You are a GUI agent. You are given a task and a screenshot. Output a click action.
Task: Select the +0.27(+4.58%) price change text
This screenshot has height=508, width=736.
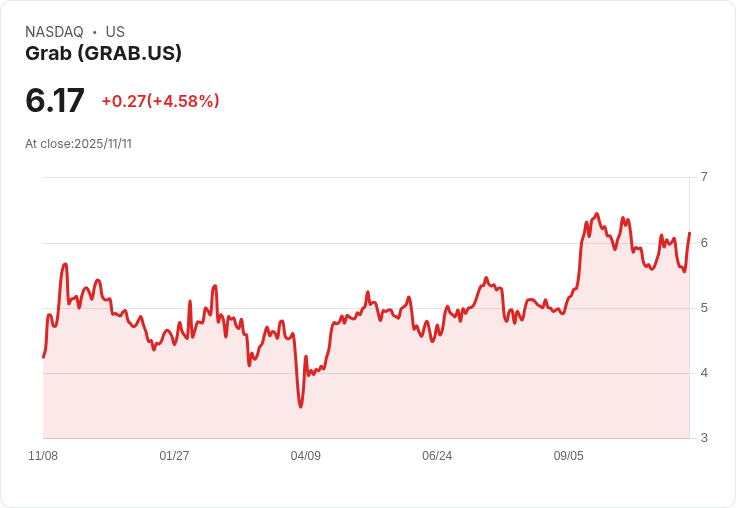[x=160, y=101]
